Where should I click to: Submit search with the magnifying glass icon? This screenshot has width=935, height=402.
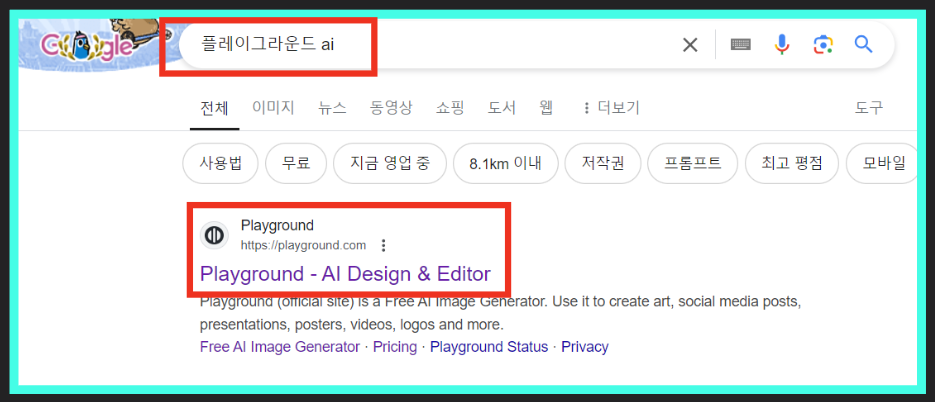[x=863, y=44]
